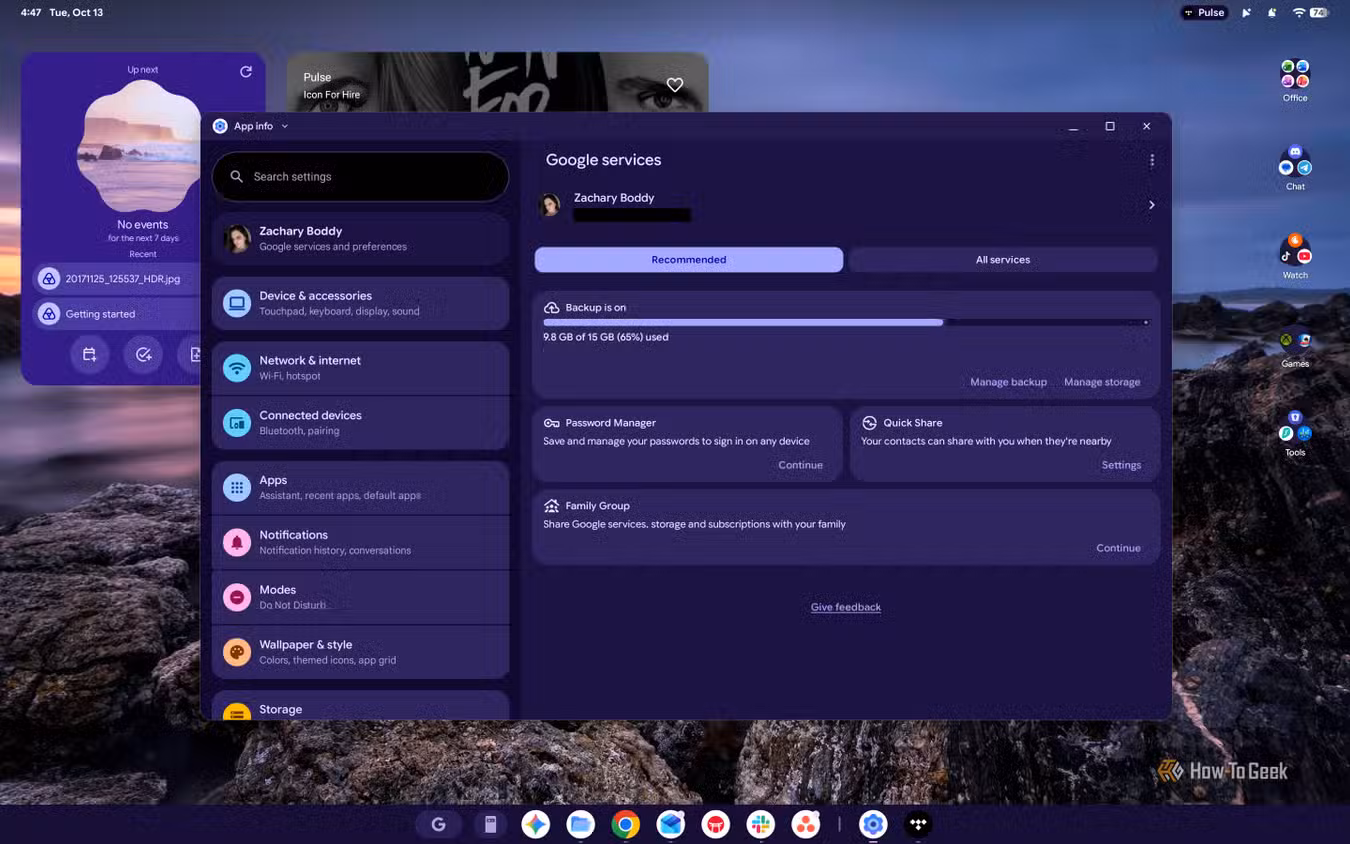Open the Apps settings category
This screenshot has width=1350, height=844.
tap(360, 488)
